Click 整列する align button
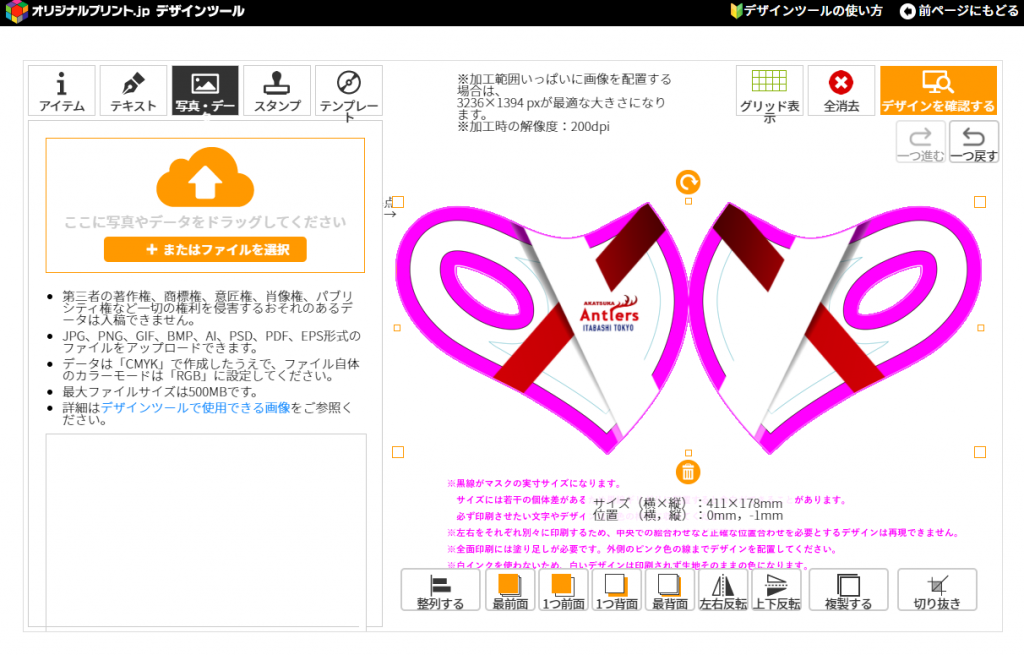 point(440,590)
